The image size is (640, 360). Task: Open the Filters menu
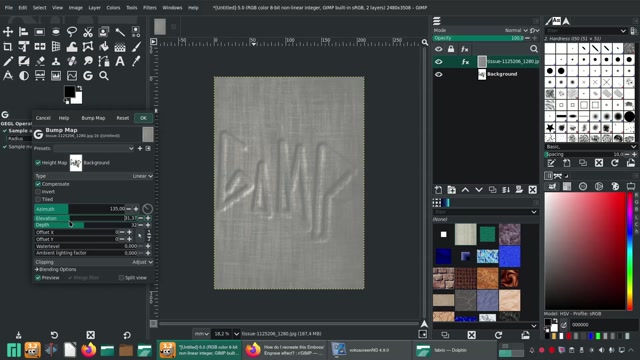point(150,7)
